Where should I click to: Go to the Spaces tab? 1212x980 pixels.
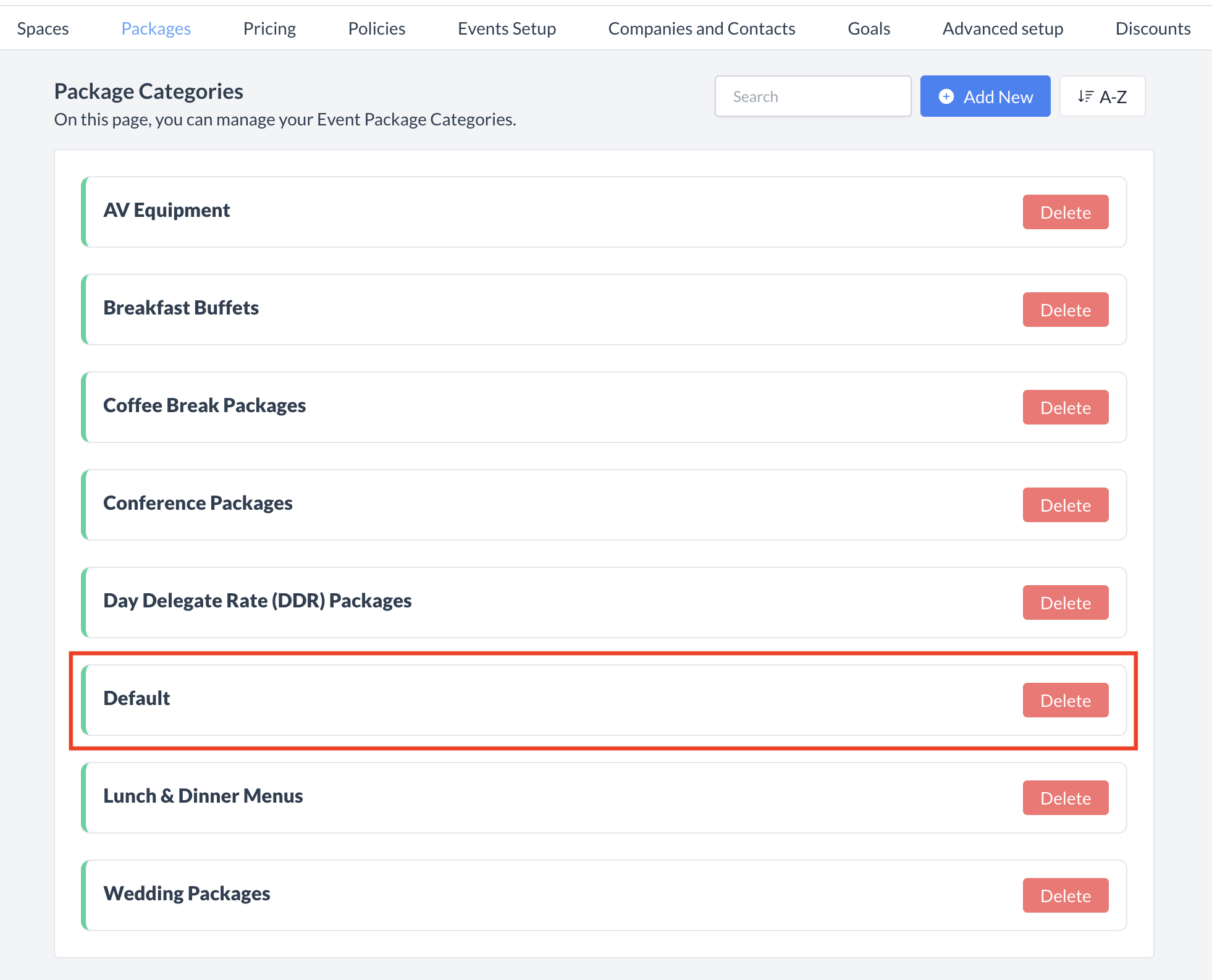coord(43,28)
